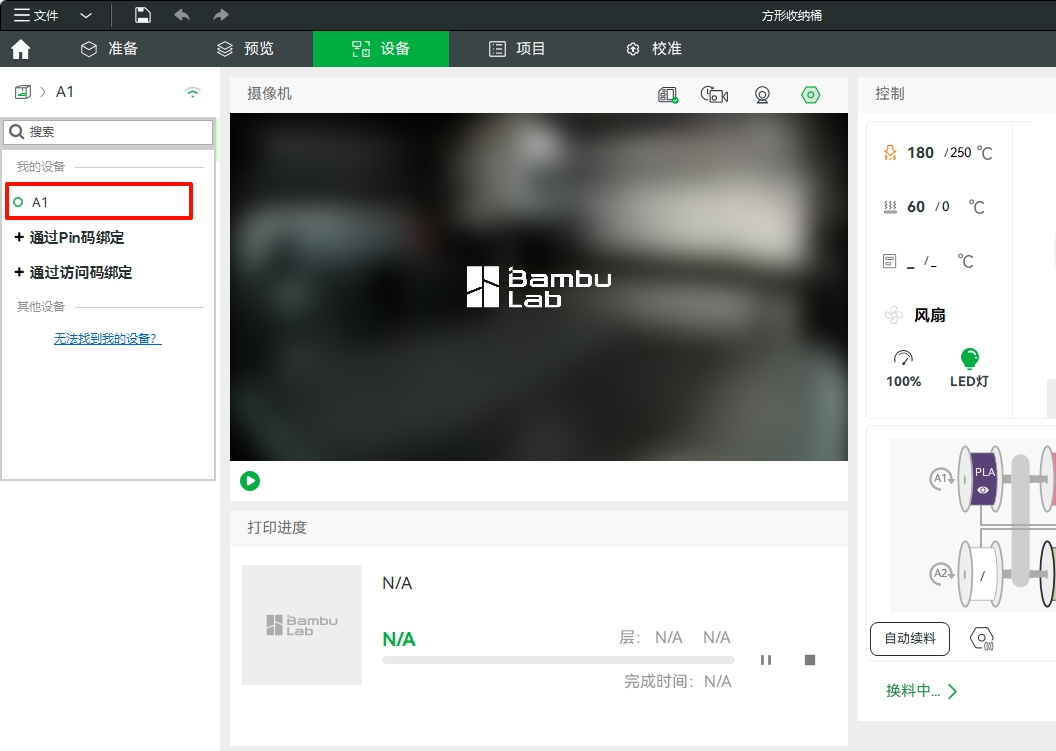Switch to the 预览 tab
The image size is (1056, 751).
(245, 48)
